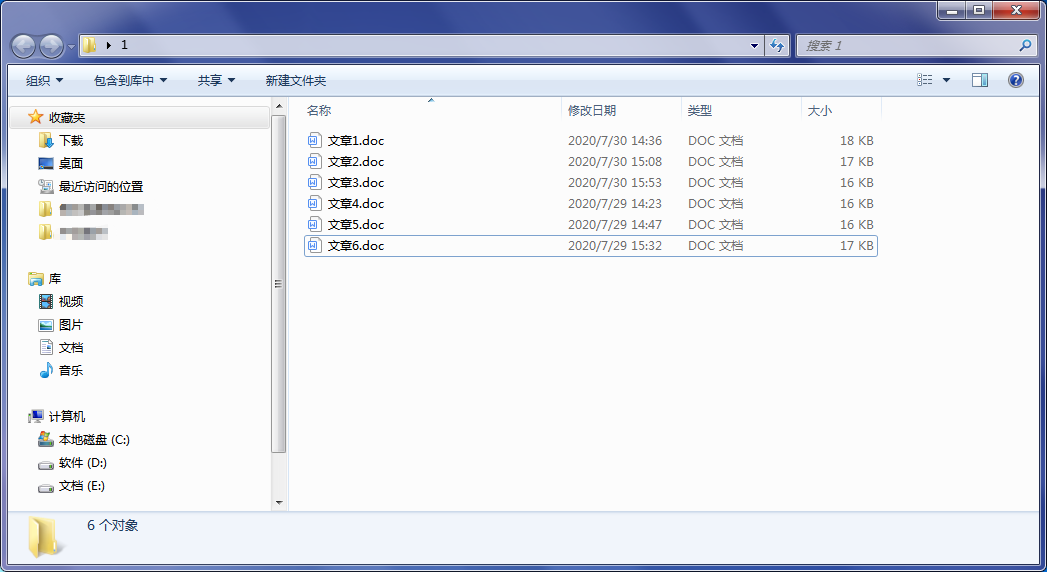Open 软件 (D:) drive
Screen dimensions: 1047x572
(83, 463)
